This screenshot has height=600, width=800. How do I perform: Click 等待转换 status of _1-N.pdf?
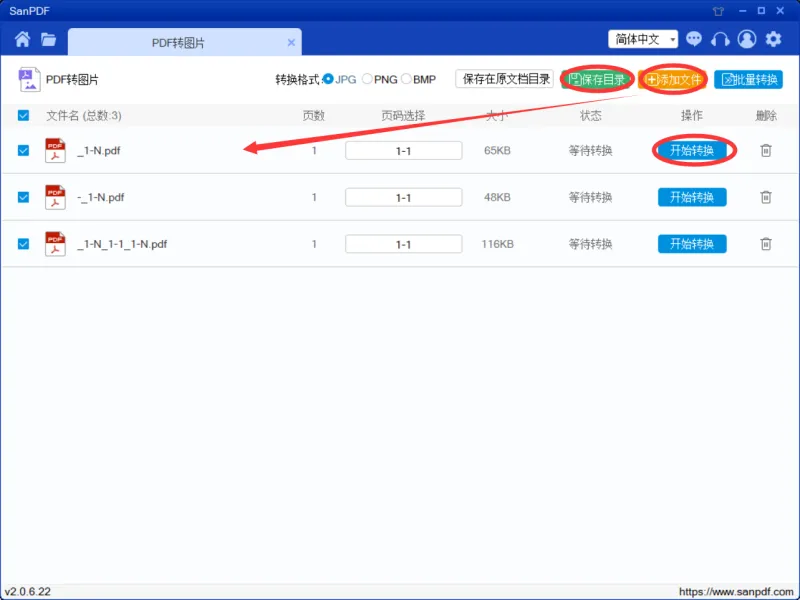tap(590, 151)
